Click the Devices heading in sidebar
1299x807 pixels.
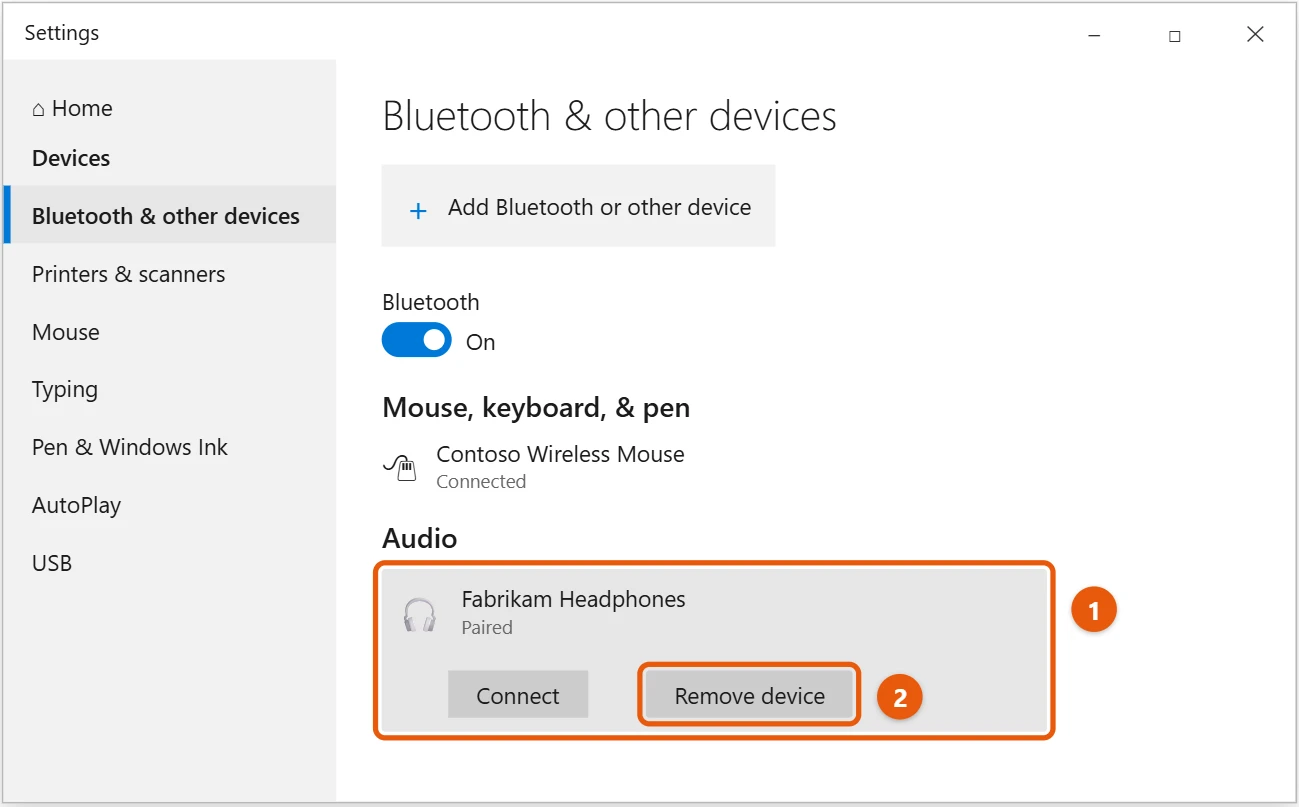(x=71, y=158)
